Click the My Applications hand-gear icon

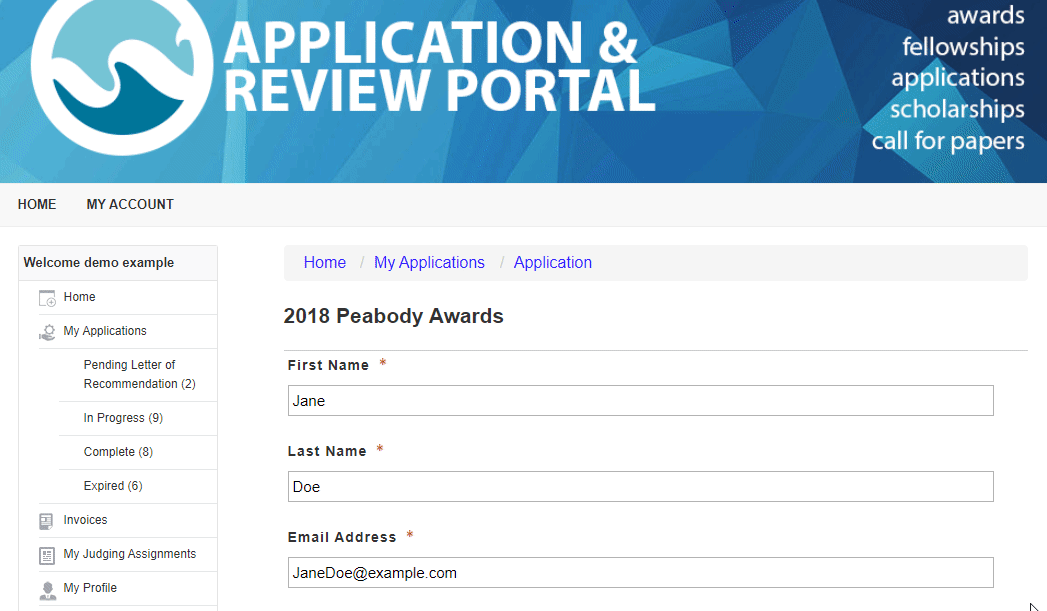click(x=47, y=332)
